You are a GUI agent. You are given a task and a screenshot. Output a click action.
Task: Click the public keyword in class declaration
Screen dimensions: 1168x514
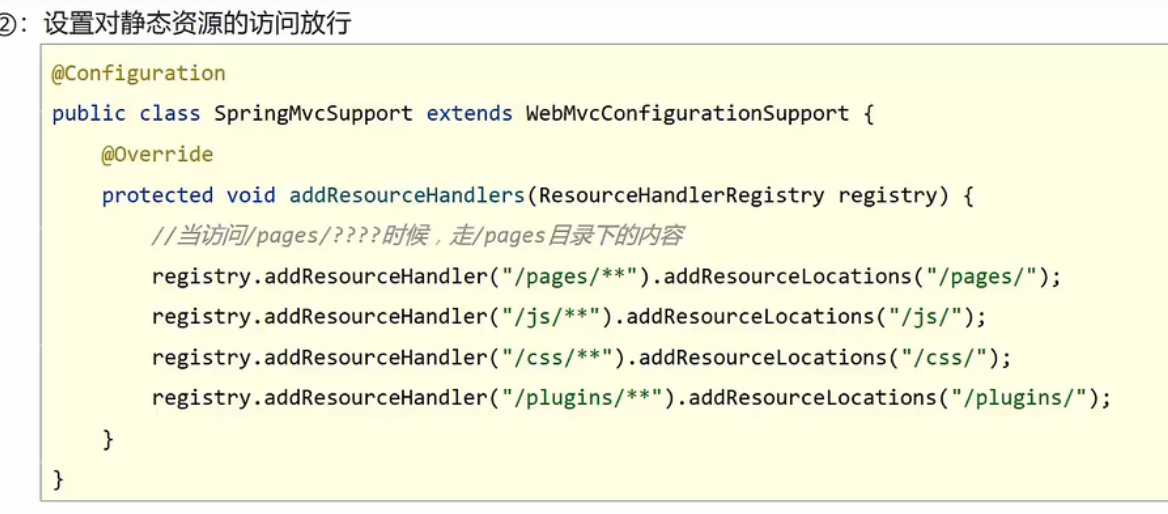89,114
